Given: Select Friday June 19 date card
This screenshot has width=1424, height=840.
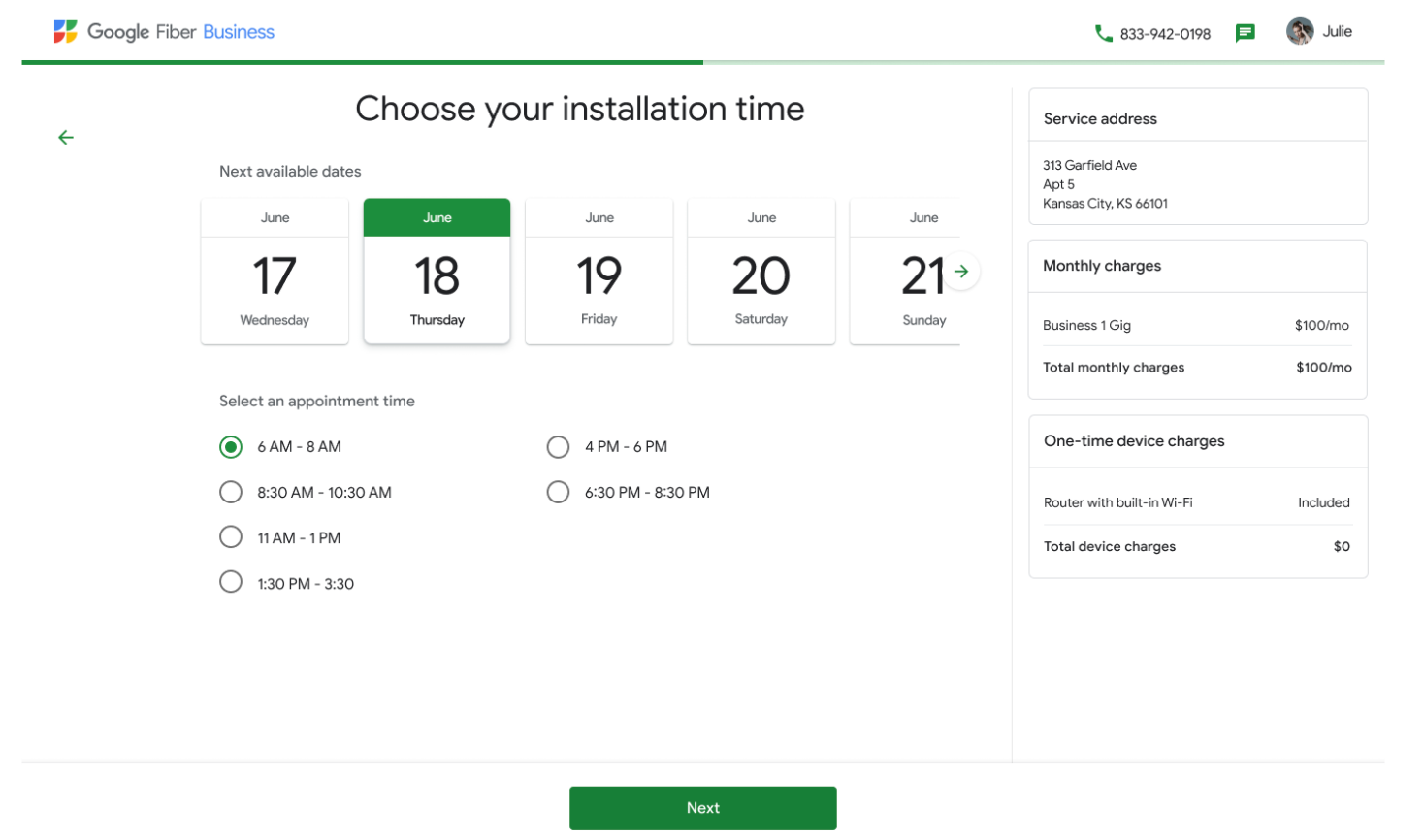Looking at the screenshot, I should (599, 273).
